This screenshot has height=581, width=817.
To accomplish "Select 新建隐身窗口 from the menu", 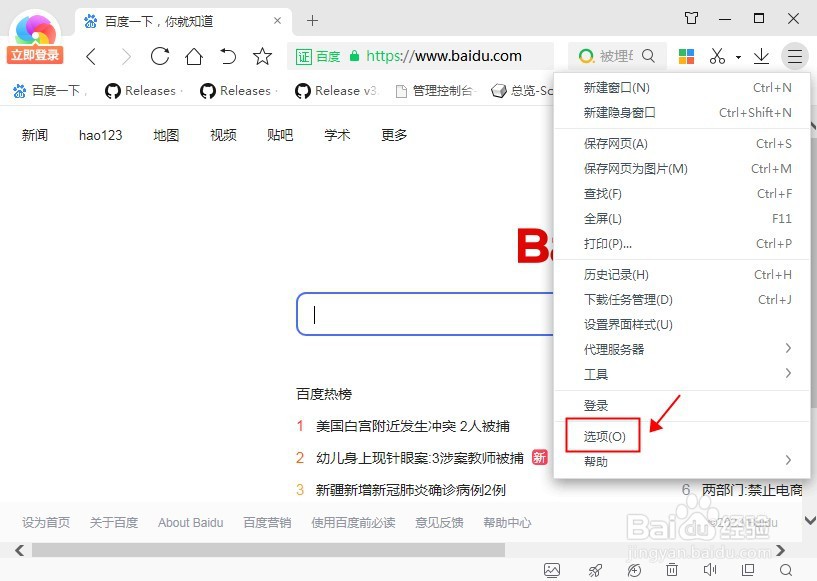I will 682,113.
